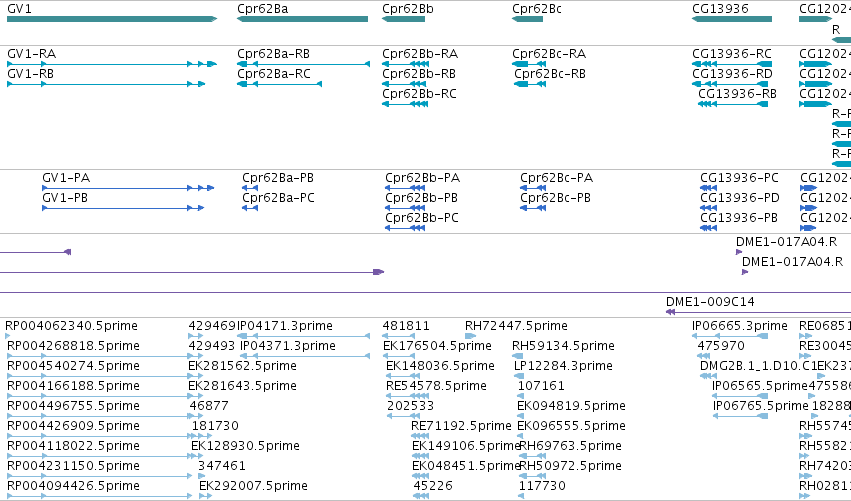
Task: Select transcript Cpr62Ba-RC
Action: (274, 74)
